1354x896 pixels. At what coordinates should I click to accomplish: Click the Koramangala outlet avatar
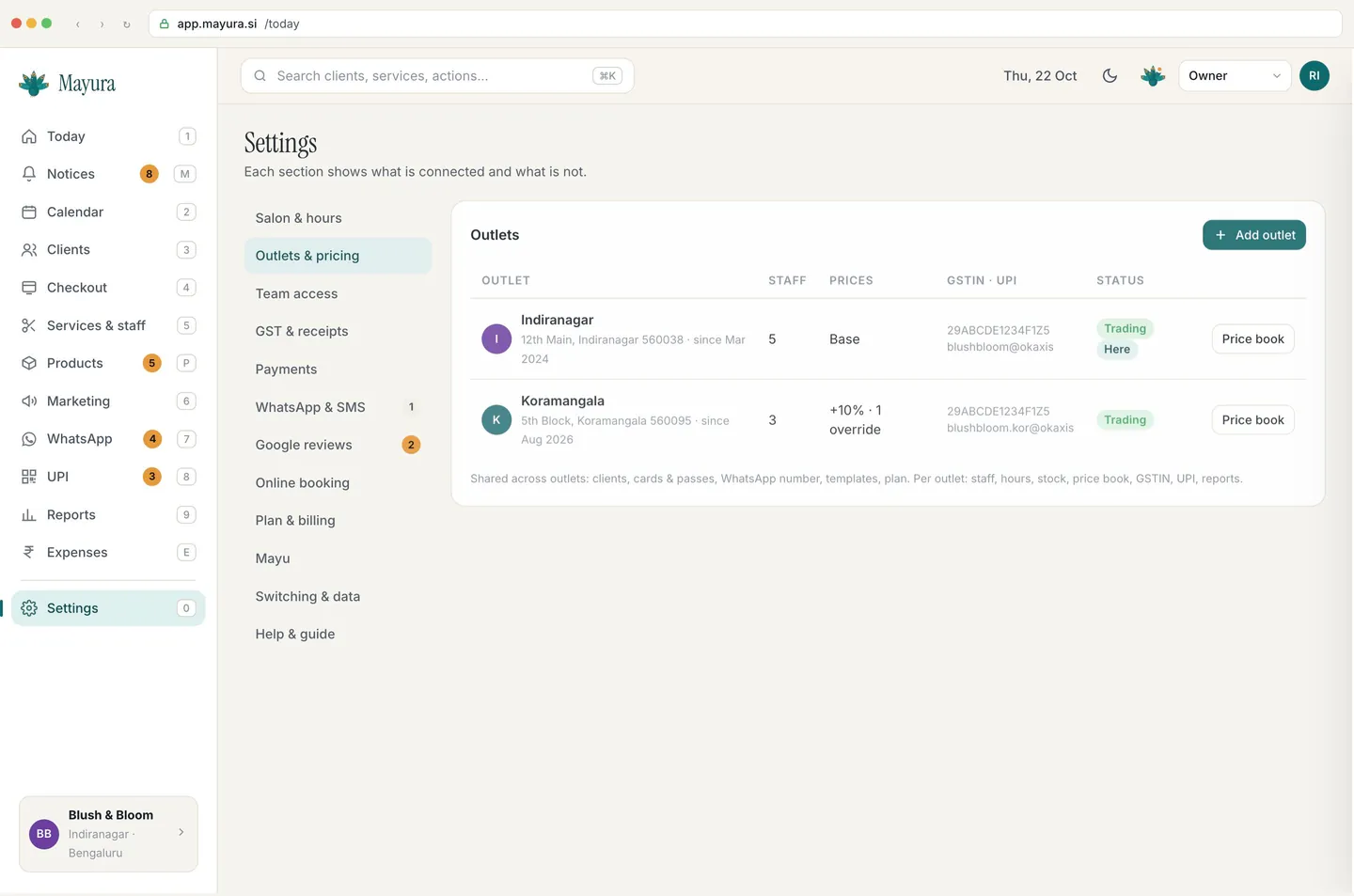coord(496,420)
